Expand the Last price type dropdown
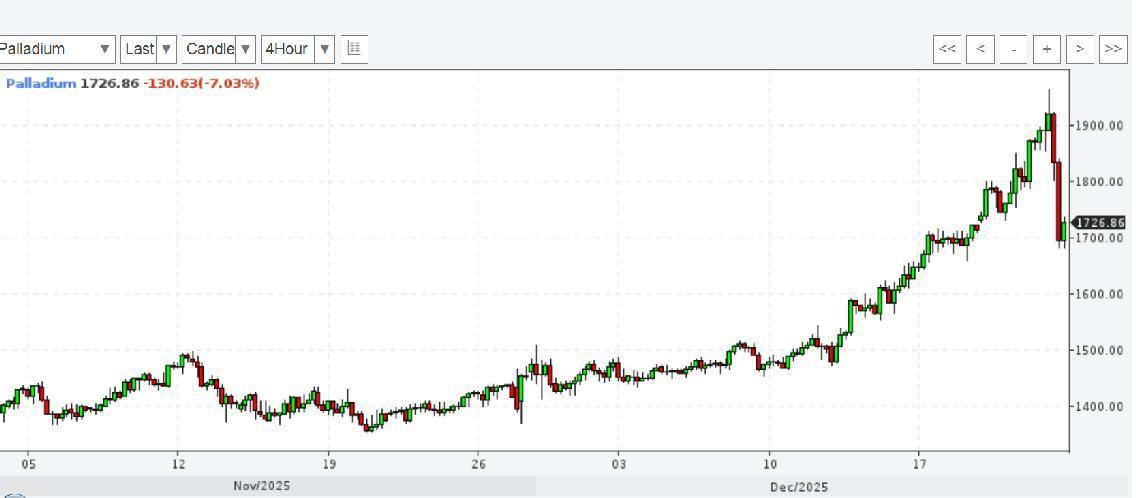This screenshot has height=498, width=1136. [x=148, y=49]
